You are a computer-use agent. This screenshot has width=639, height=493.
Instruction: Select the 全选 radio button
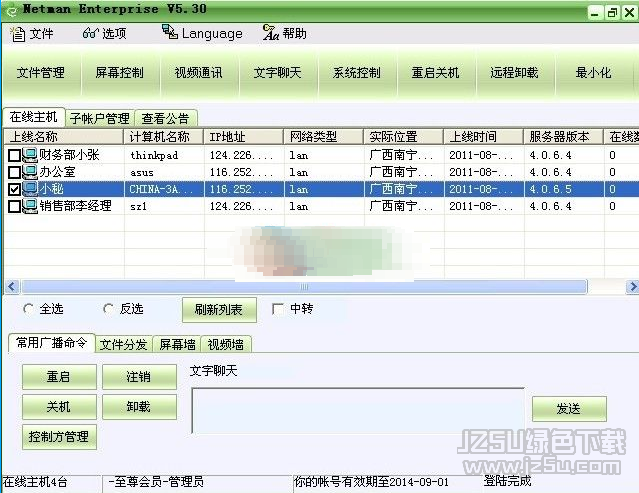[28, 309]
